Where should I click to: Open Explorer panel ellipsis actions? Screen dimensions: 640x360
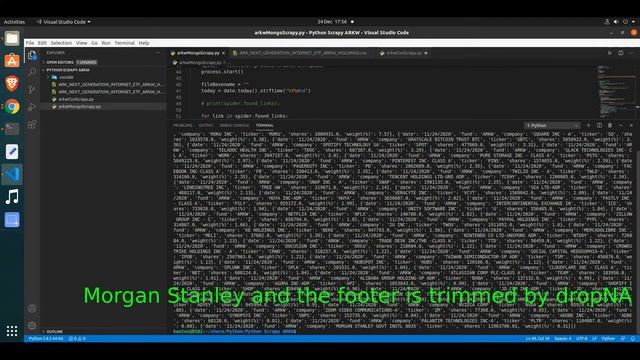158,53
